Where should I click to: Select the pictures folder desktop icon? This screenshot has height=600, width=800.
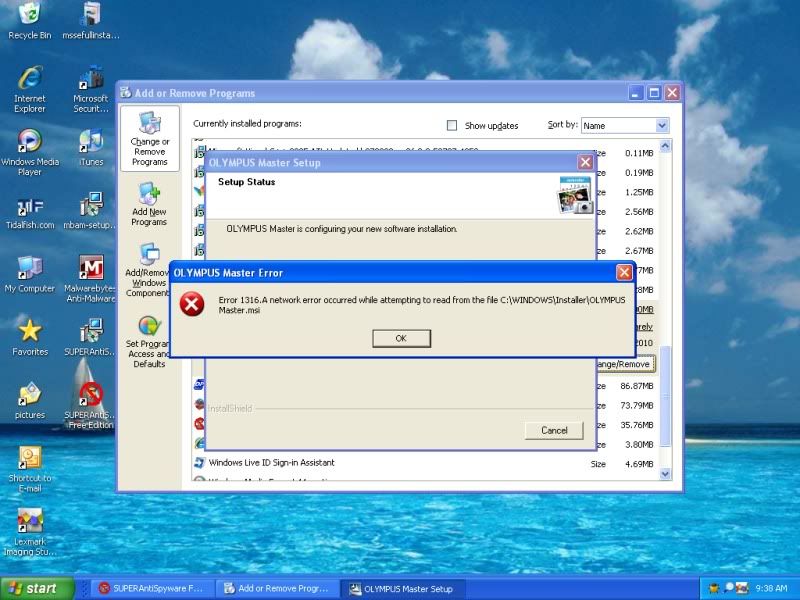pos(30,401)
